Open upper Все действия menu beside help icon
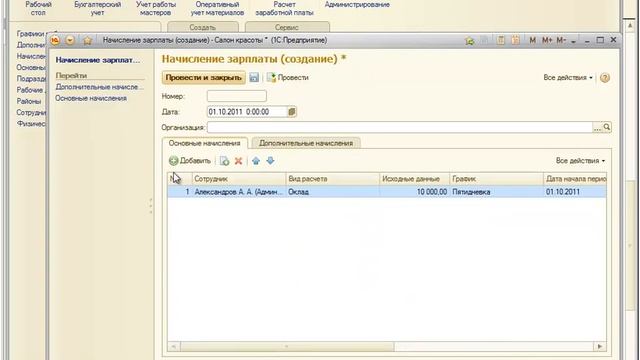Viewport: 640px width, 360px height. (568, 78)
